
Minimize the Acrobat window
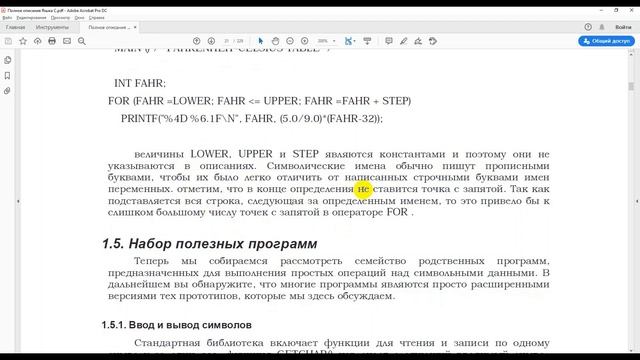point(601,10)
